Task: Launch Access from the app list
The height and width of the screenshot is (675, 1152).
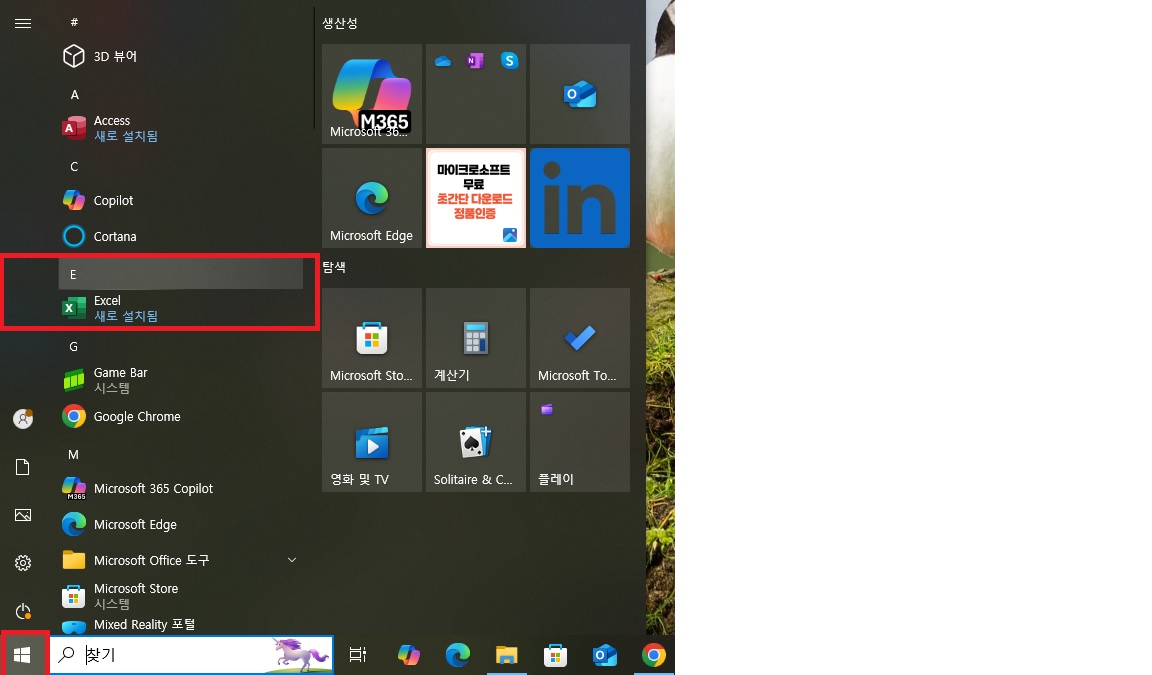Action: [181, 129]
